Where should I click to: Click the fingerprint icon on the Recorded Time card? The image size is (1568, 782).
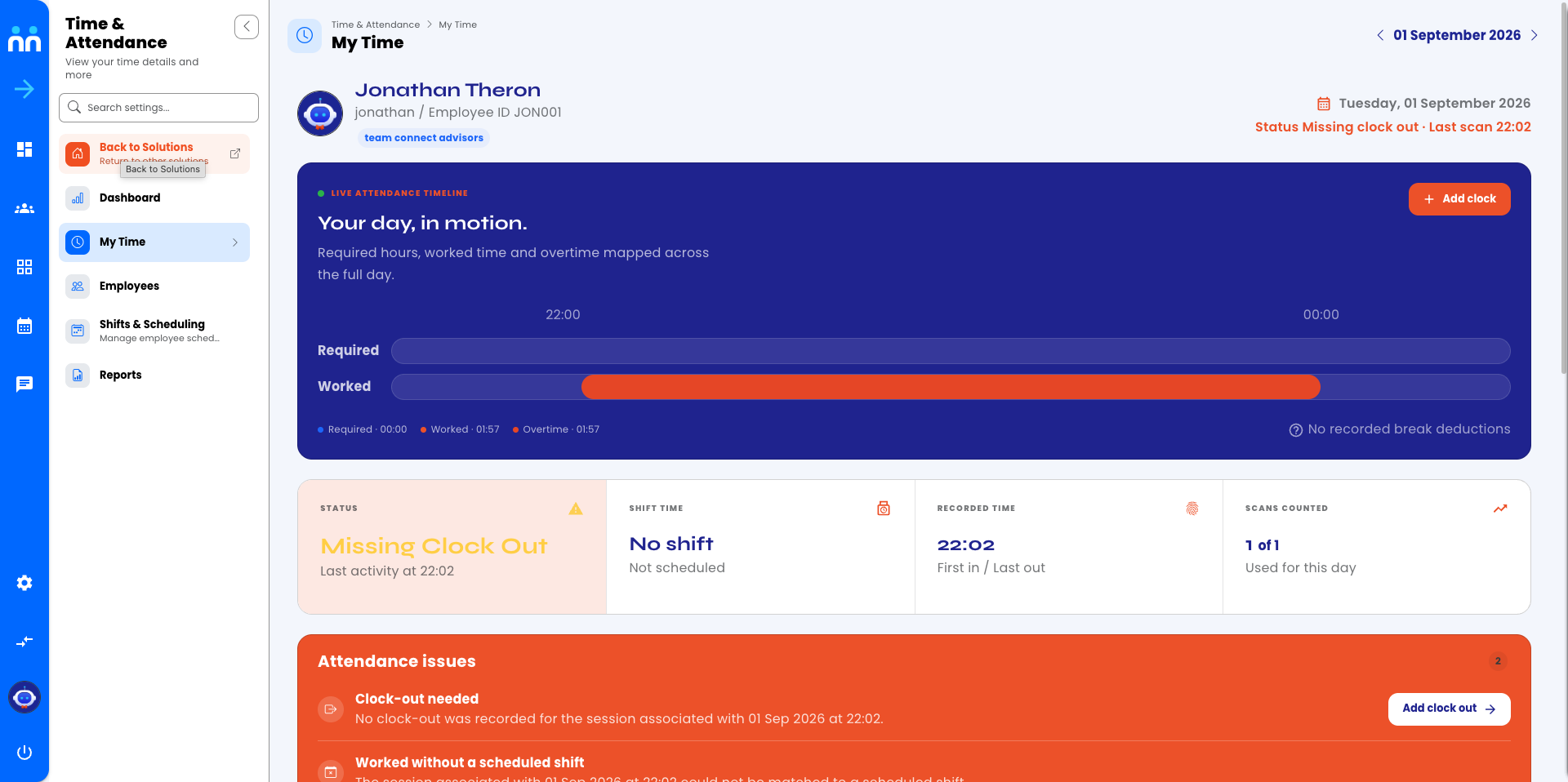click(1192, 509)
